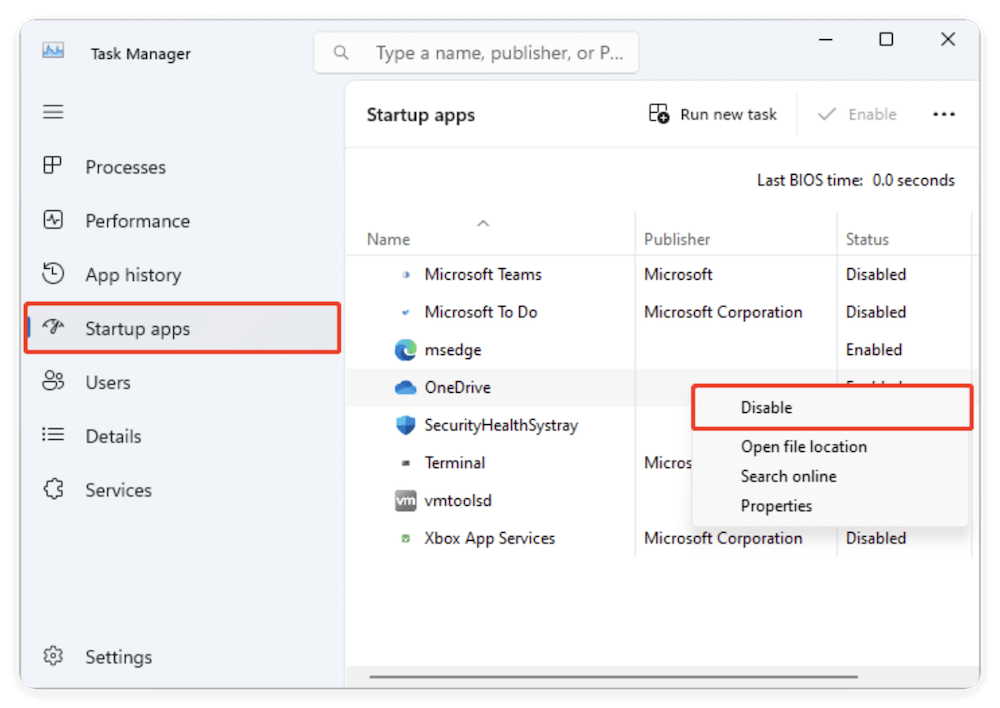The width and height of the screenshot is (1000, 708).
Task: Choose Disable from the context menu
Action: pos(766,407)
